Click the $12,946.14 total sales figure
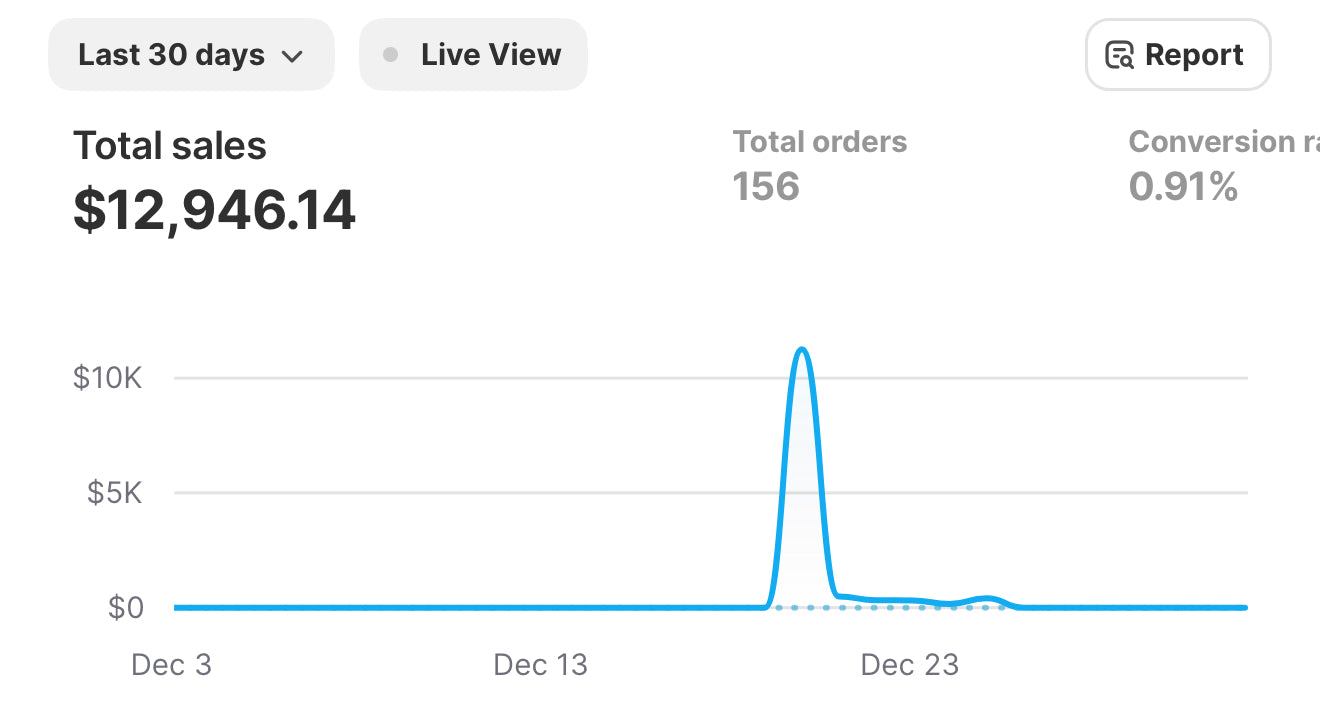The width and height of the screenshot is (1320, 713). 214,210
